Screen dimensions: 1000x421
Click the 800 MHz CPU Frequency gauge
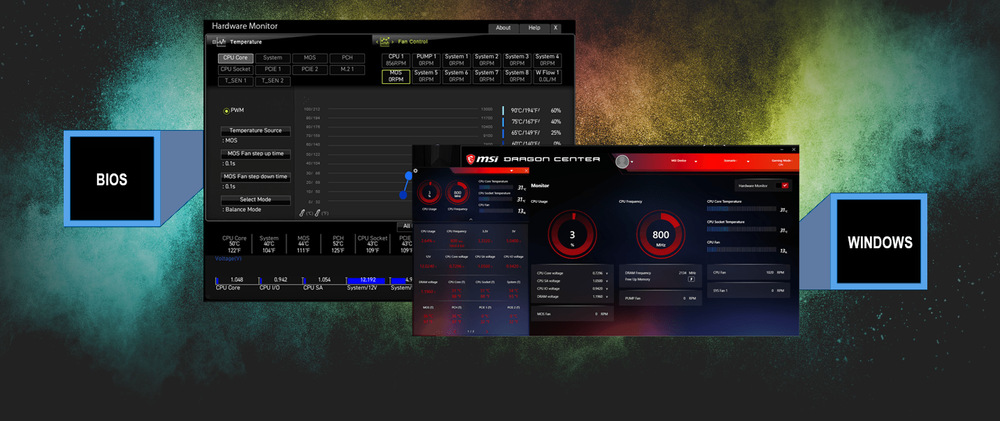click(x=661, y=235)
